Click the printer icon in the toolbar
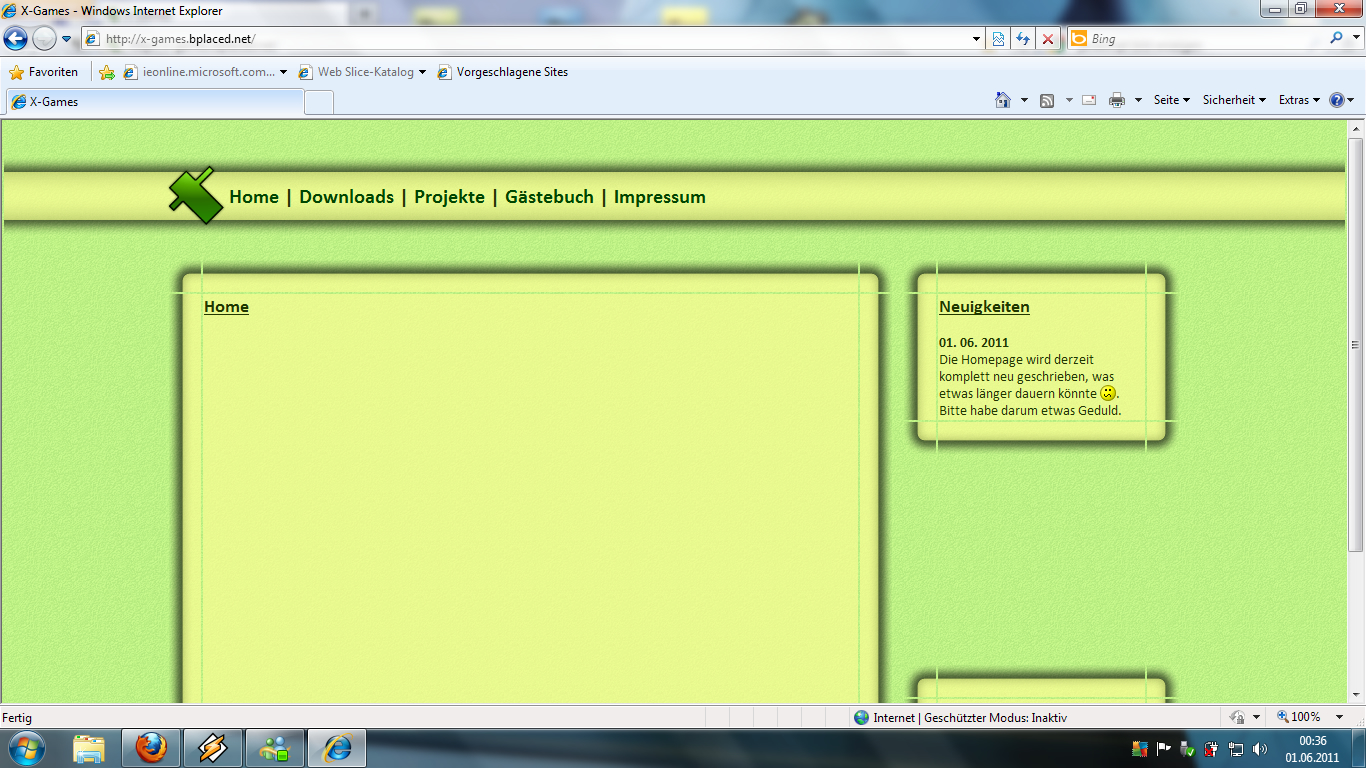Viewport: 1366px width, 768px height. (1117, 100)
